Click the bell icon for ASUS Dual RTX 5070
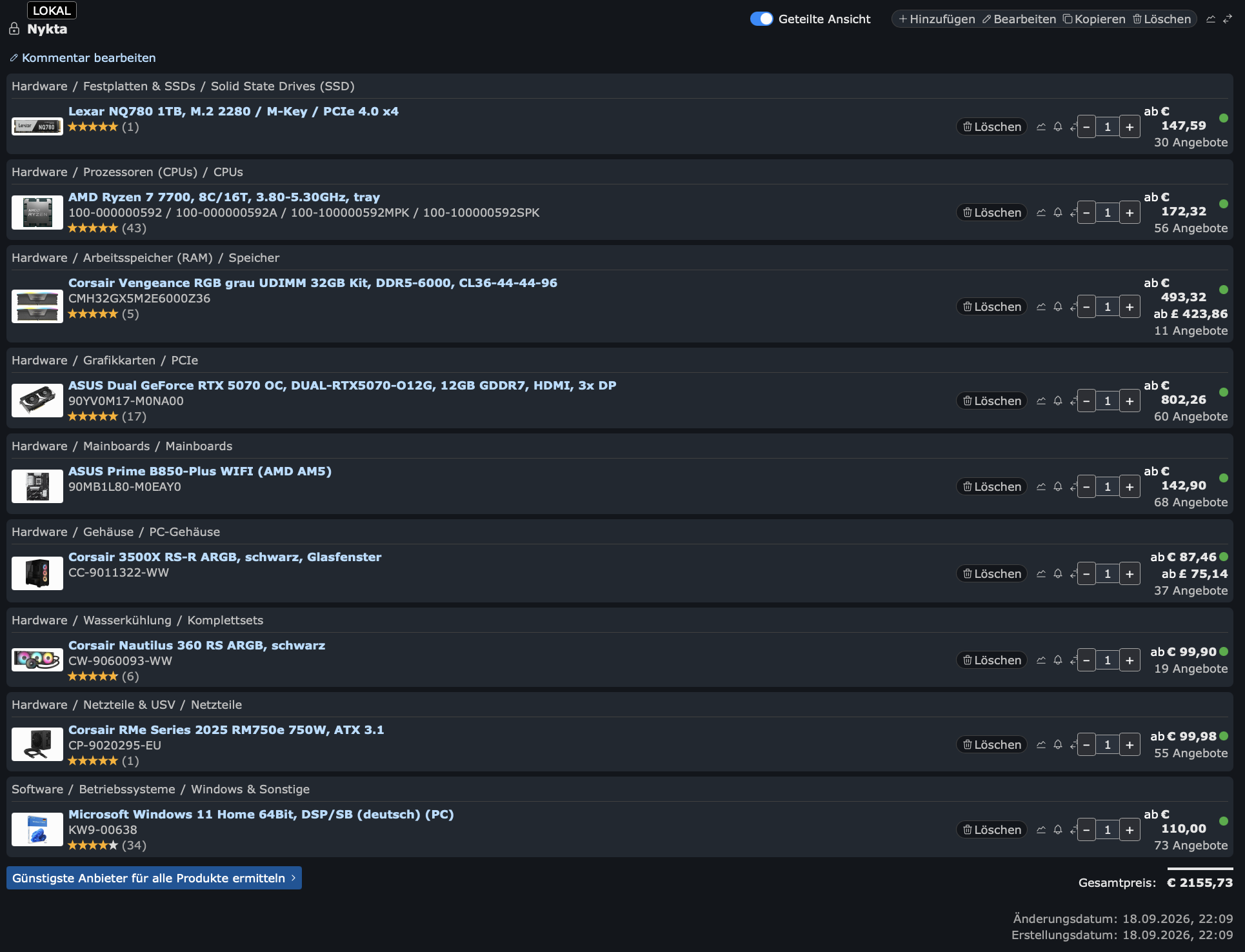The image size is (1245, 952). pyautogui.click(x=1058, y=401)
